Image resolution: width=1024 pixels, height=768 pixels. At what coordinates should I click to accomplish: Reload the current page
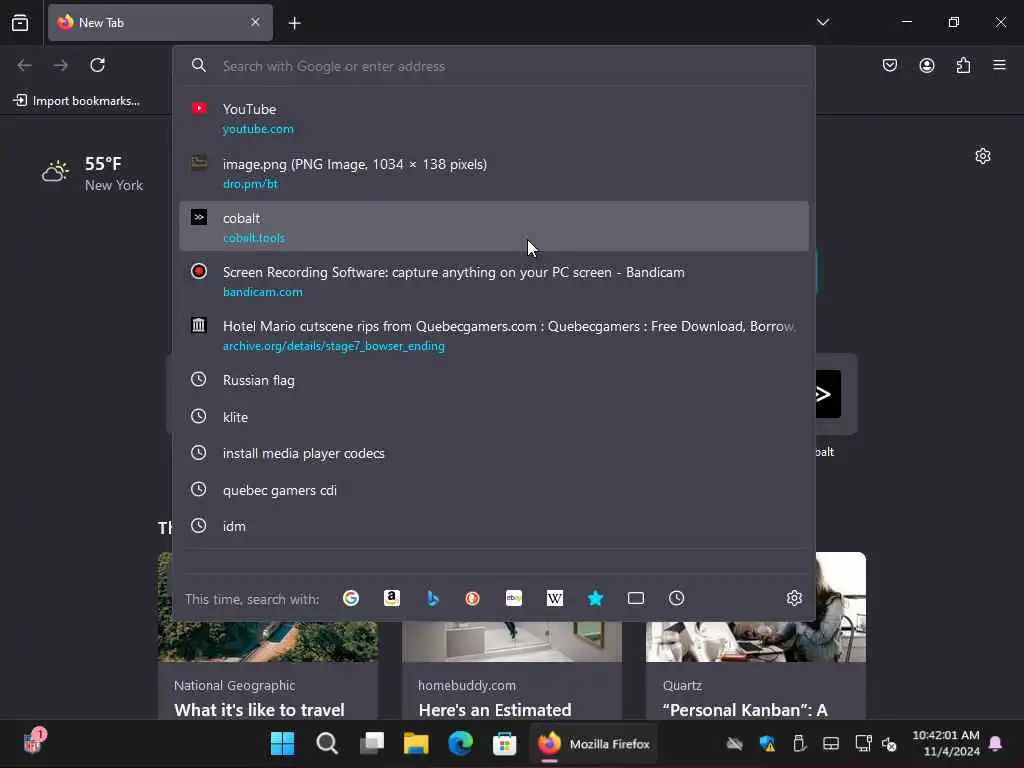[97, 65]
